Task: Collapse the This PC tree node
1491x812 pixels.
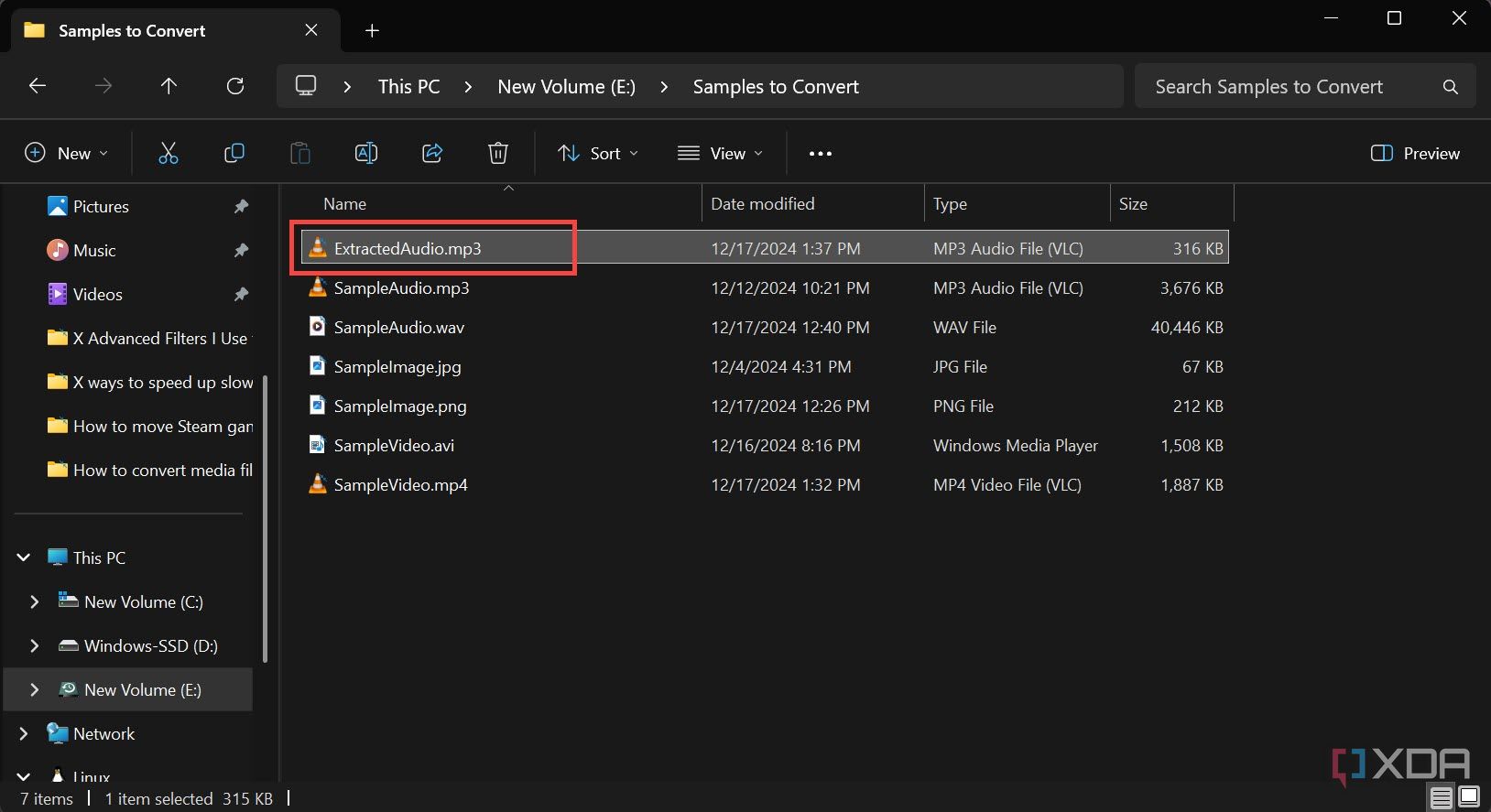Action: [x=24, y=558]
